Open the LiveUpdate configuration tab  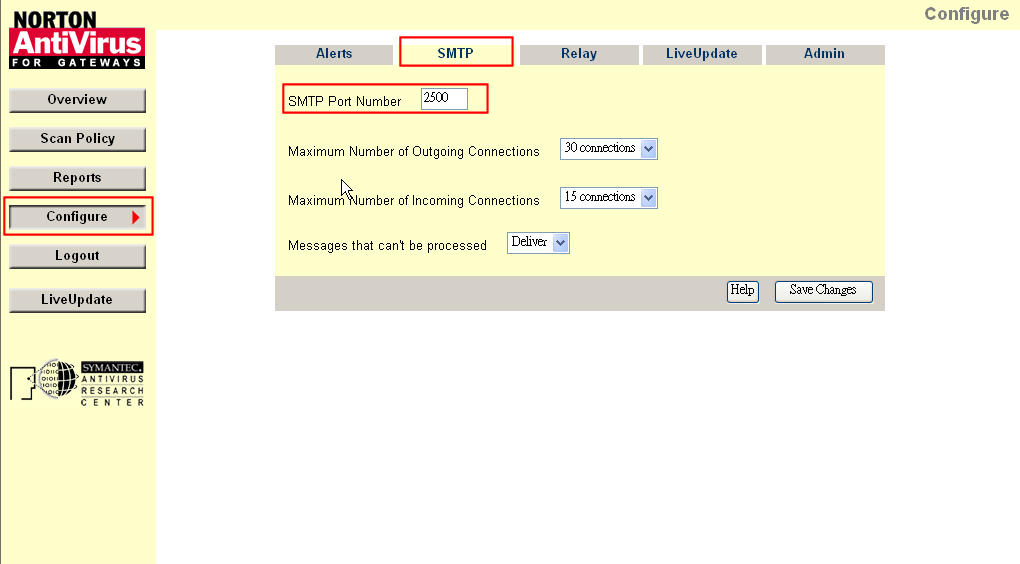point(702,54)
